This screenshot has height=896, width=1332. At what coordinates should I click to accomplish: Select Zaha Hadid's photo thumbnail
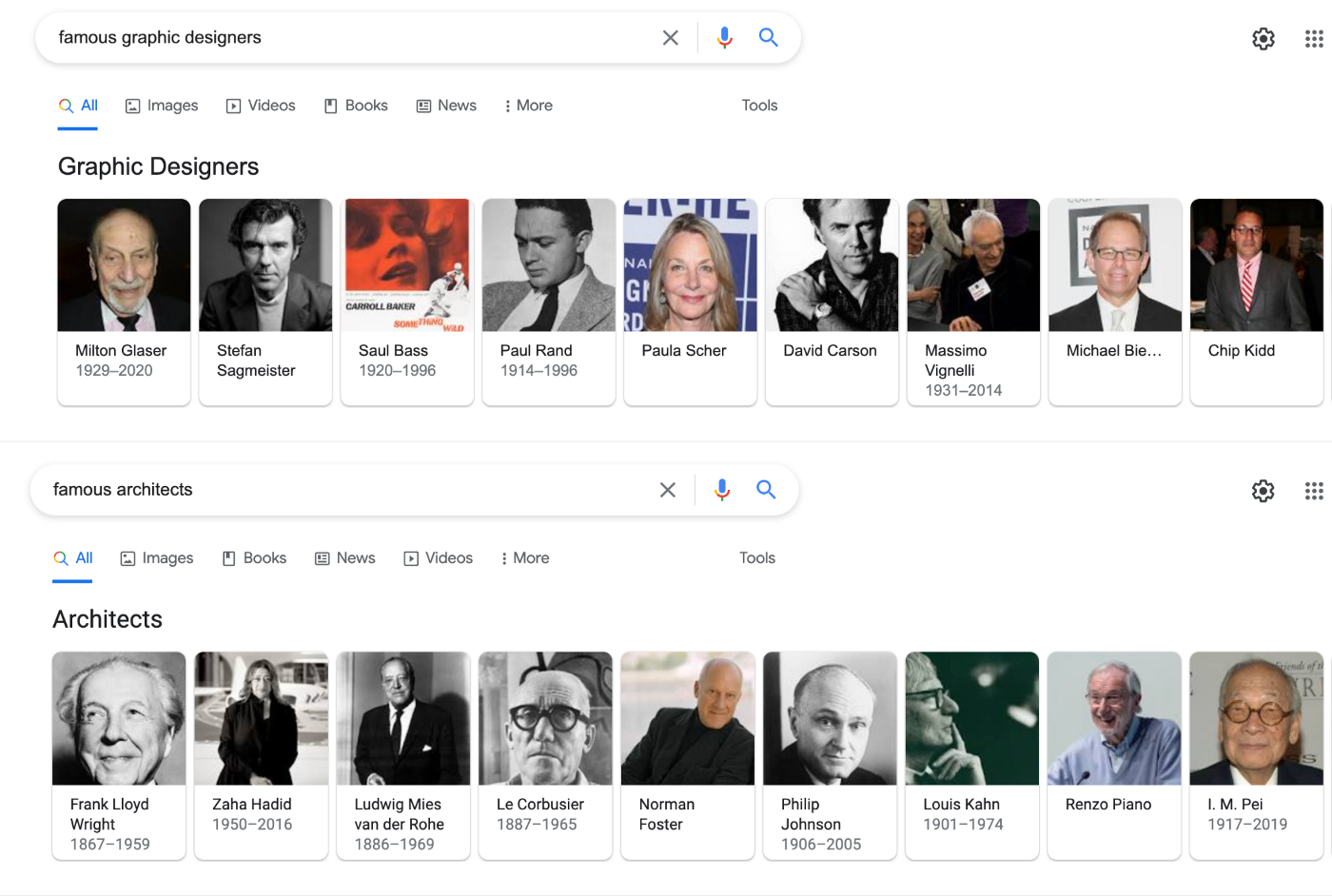tap(262, 718)
